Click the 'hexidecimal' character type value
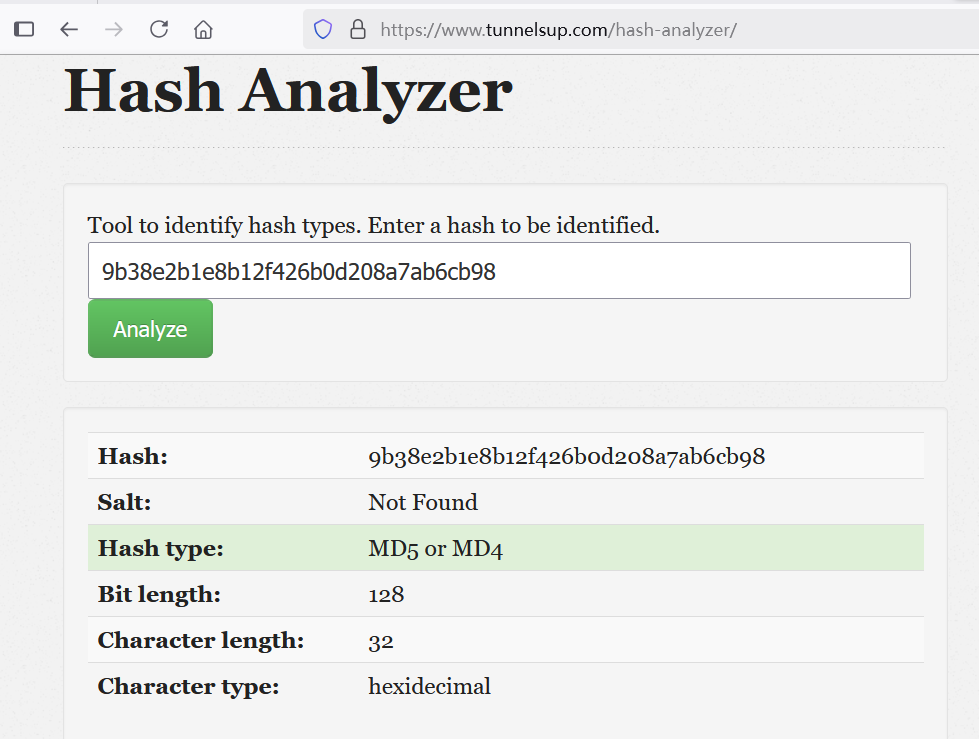This screenshot has height=739, width=979. [x=429, y=686]
